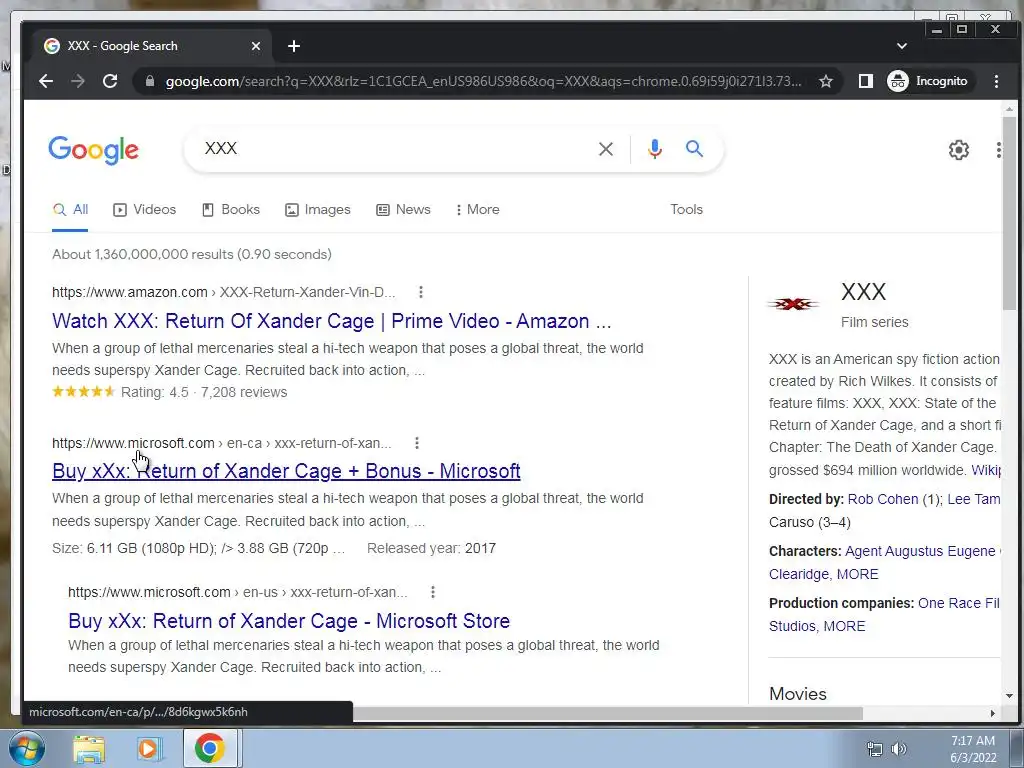Launch Windows Media Player from taskbar
The height and width of the screenshot is (768, 1024).
click(148, 749)
